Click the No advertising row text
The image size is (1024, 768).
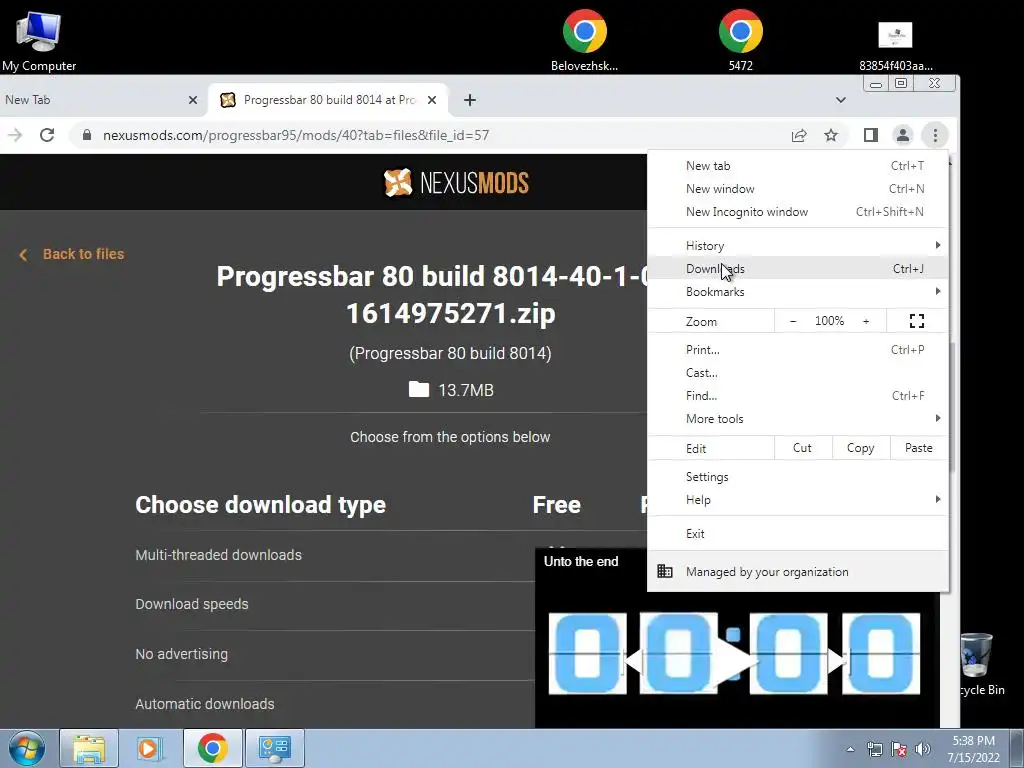pos(182,654)
